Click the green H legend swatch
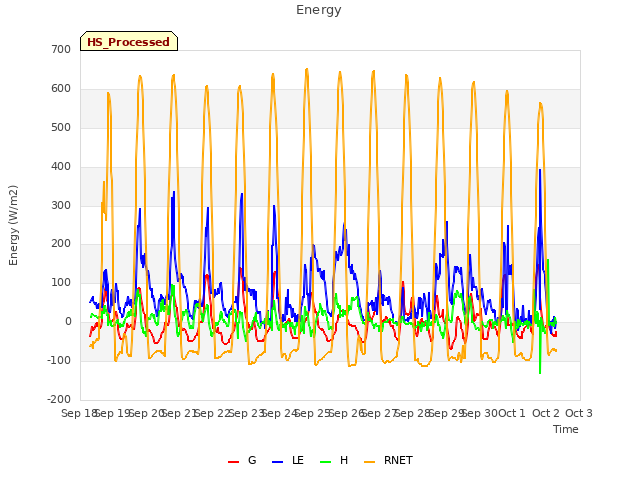Viewport: 640px width, 480px height. (x=325, y=462)
